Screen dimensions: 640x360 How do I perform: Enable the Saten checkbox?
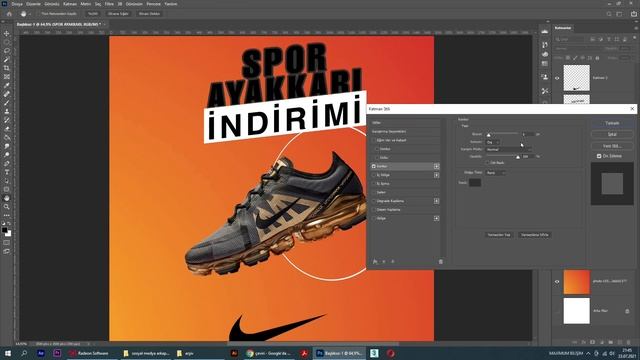tap(373, 192)
